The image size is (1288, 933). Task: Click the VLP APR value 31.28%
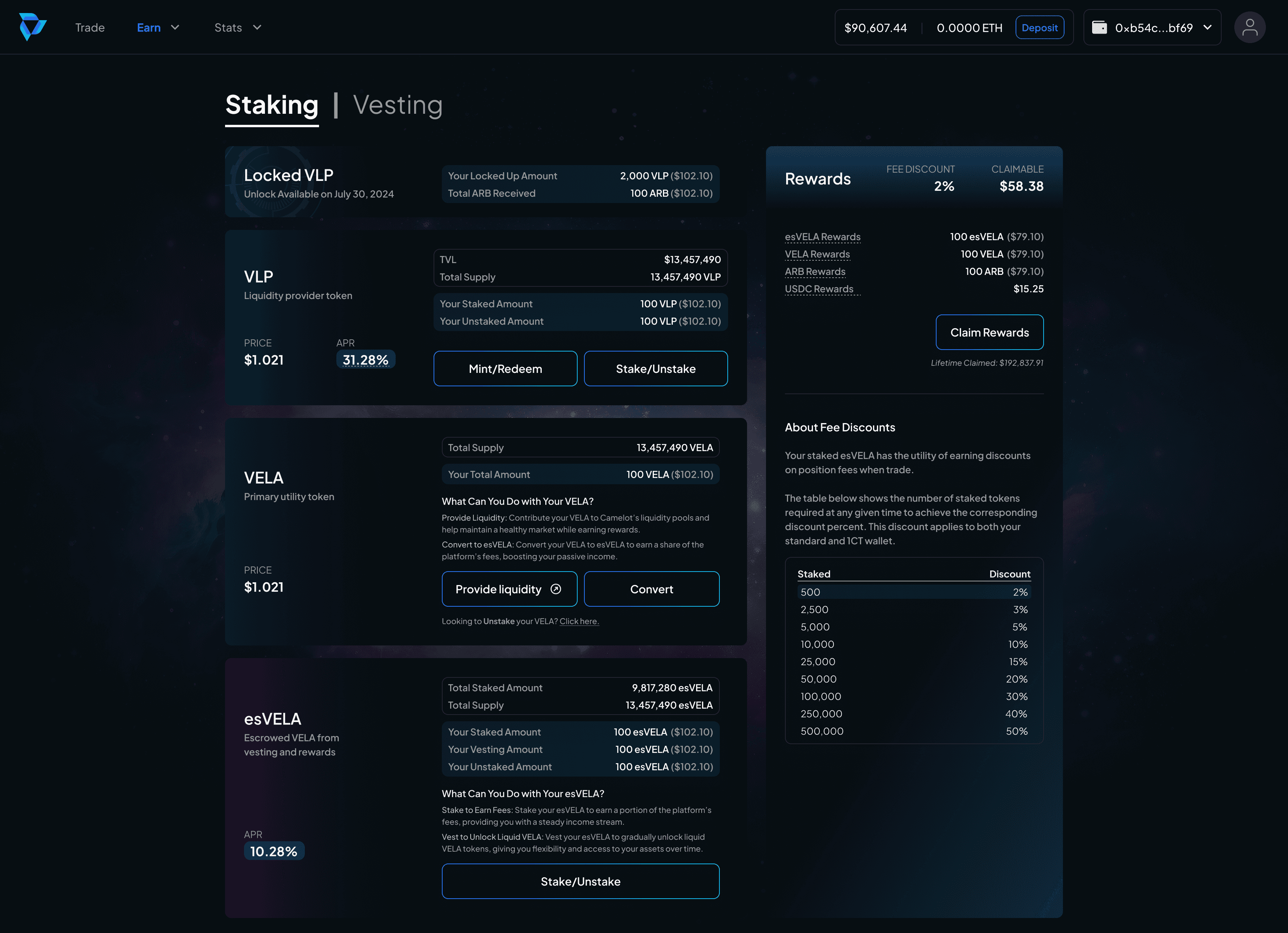[x=365, y=360]
